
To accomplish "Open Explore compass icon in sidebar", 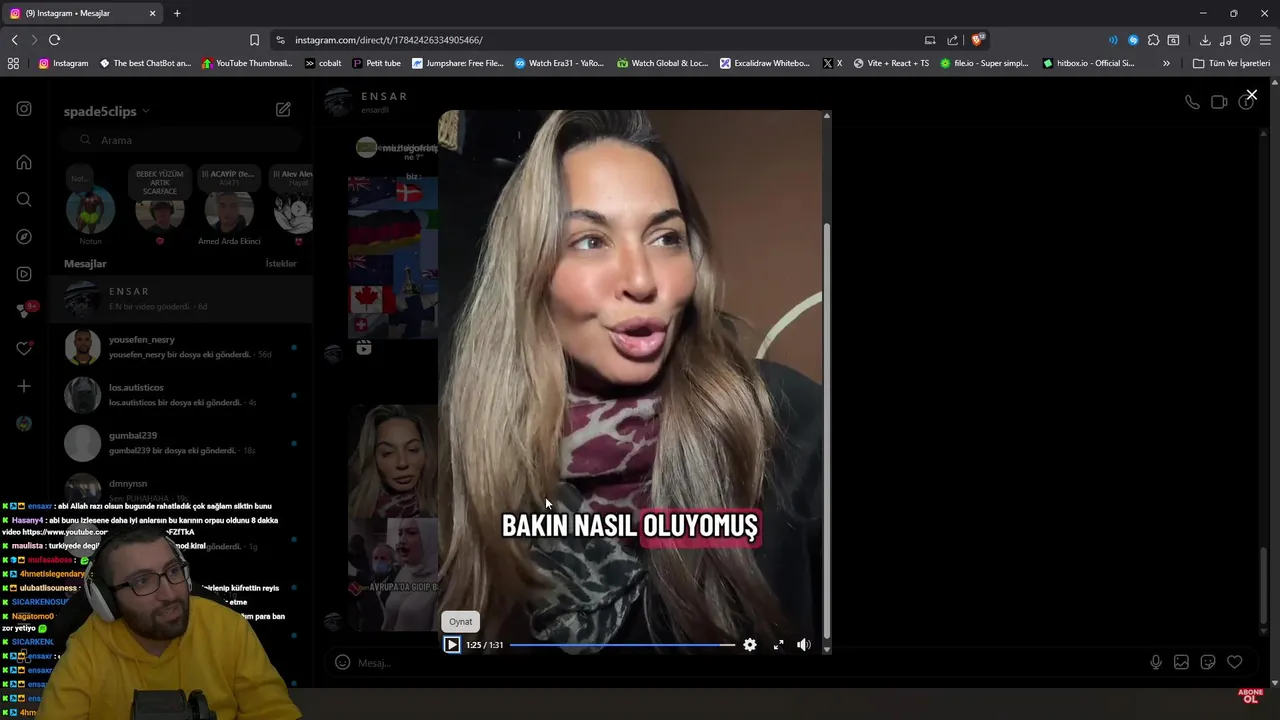I will (x=24, y=237).
